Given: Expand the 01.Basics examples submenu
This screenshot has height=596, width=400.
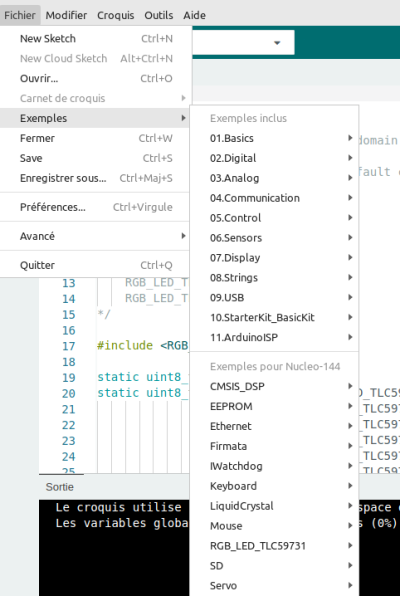Looking at the screenshot, I should tap(274, 138).
